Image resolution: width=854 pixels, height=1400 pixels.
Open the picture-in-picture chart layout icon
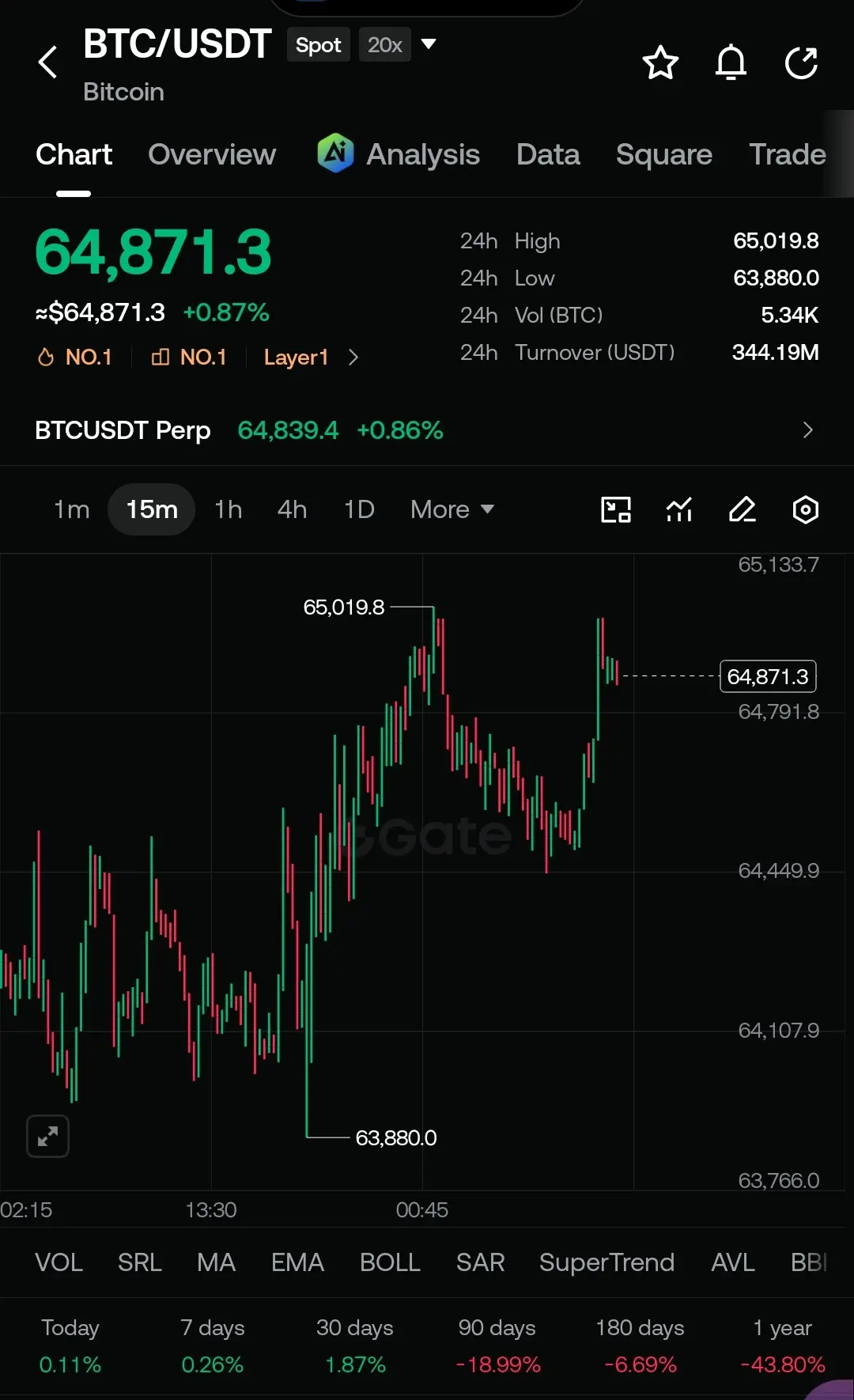616,509
